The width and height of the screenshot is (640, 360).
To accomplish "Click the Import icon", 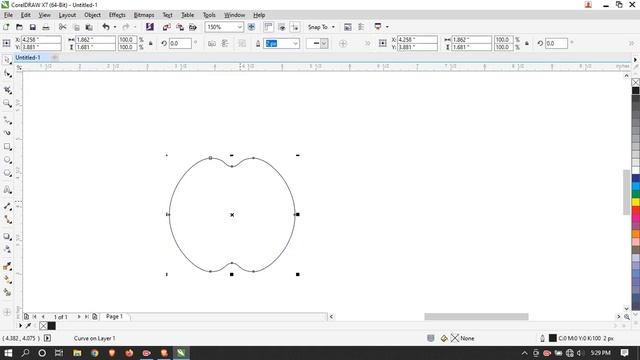I will 167,27.
